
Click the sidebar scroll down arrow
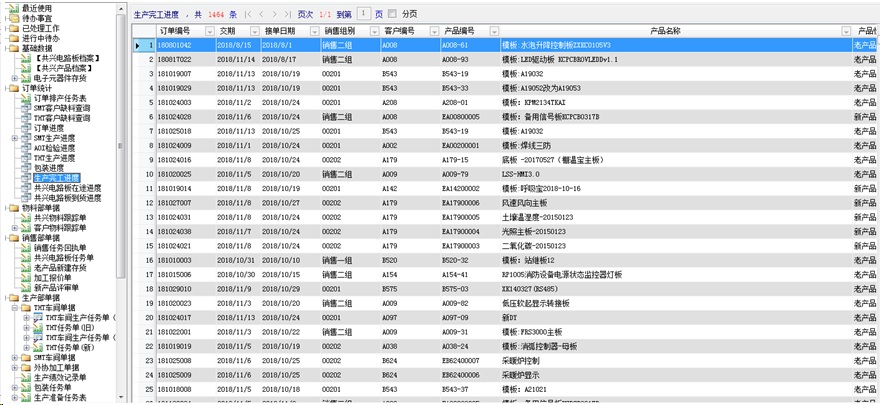(122, 399)
